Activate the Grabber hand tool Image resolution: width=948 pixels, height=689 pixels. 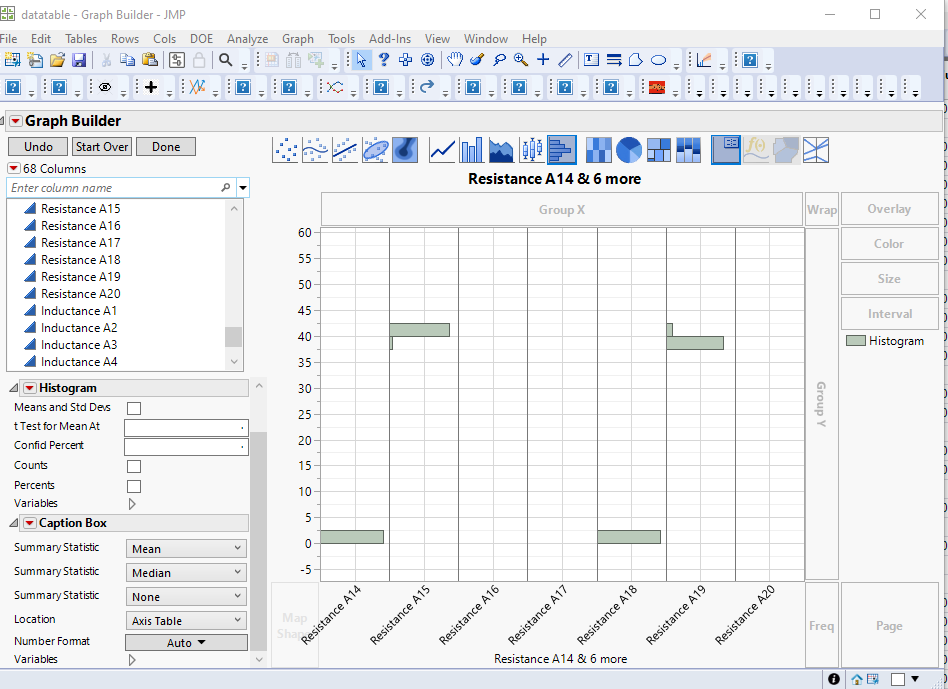455,60
